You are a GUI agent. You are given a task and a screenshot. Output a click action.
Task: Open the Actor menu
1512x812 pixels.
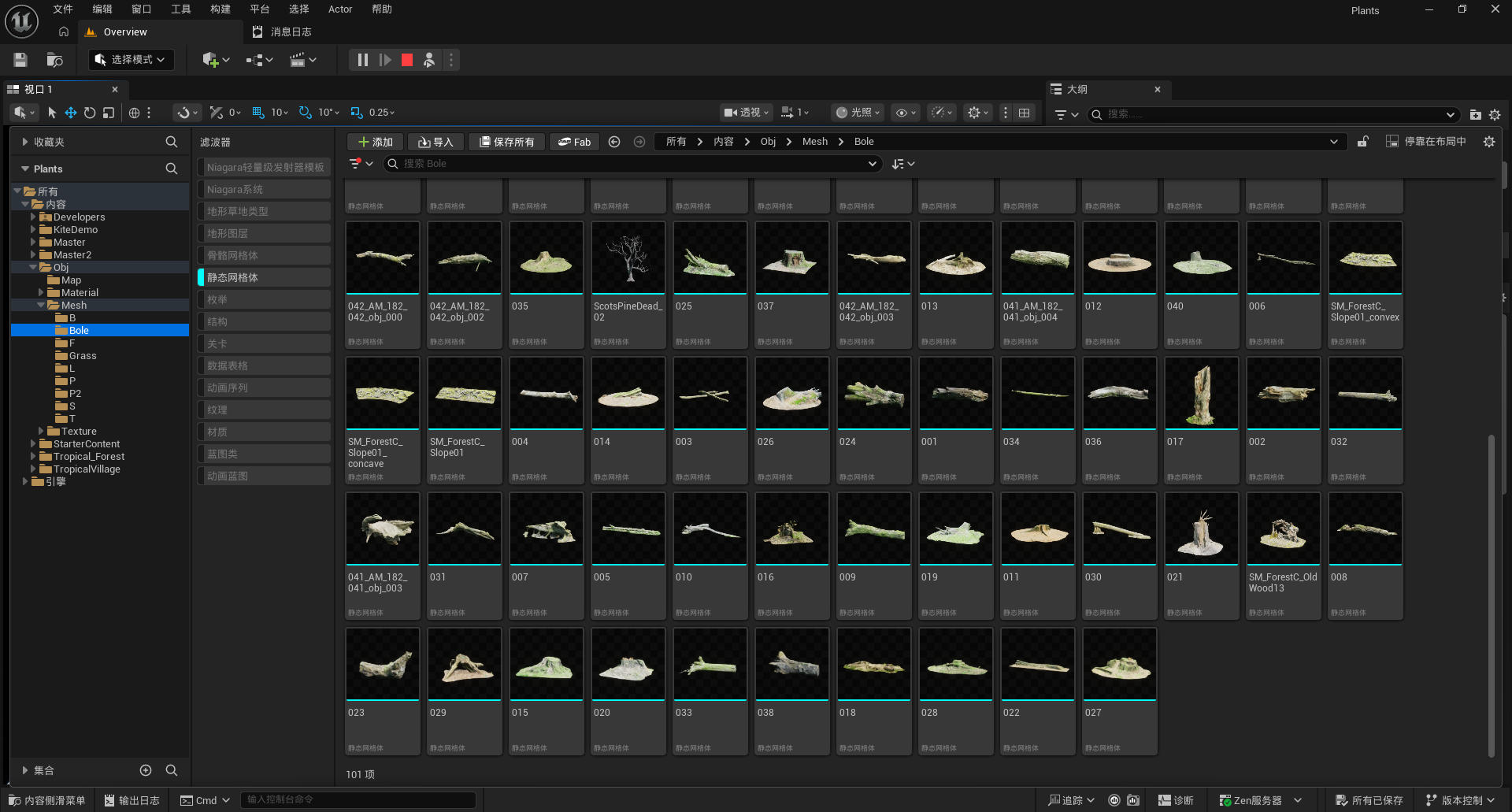point(340,9)
